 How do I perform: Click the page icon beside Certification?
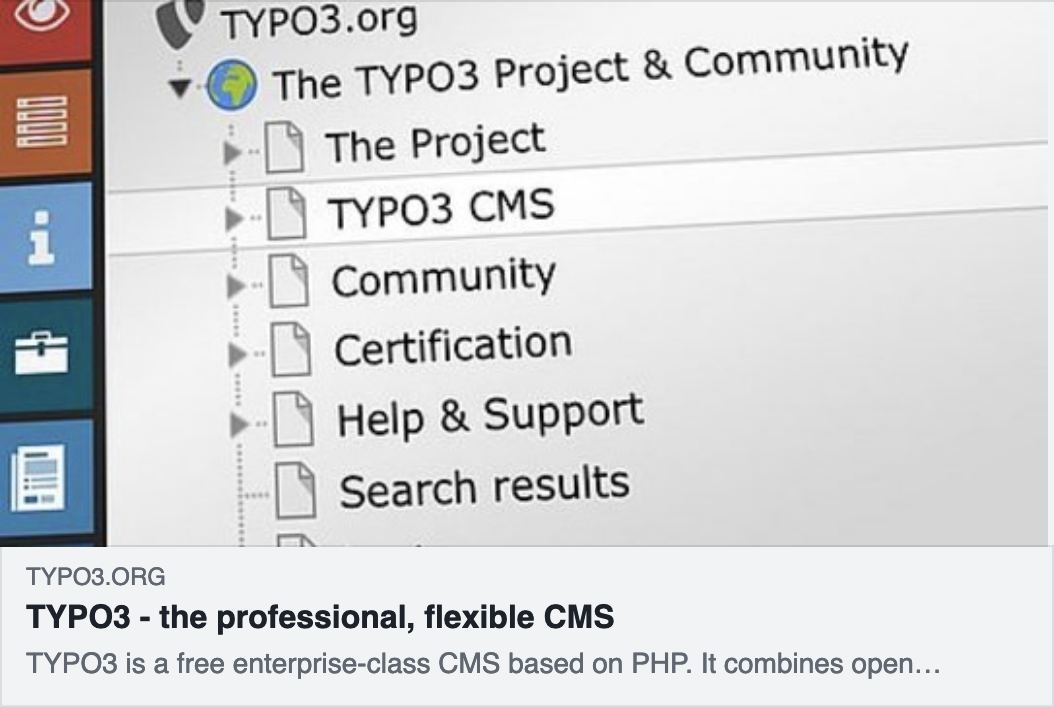(x=291, y=352)
